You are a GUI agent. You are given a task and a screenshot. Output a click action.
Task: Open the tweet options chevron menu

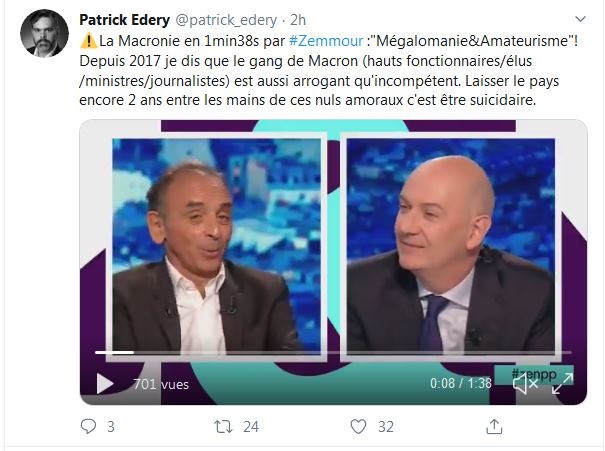[580, 19]
